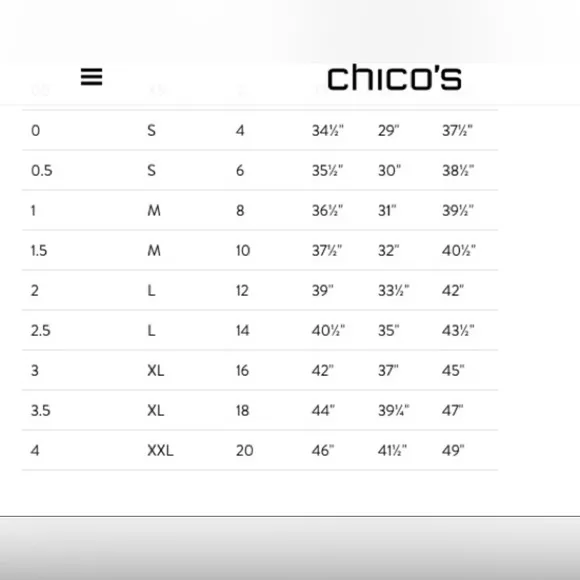Select the Chico's size 0 row
The height and width of the screenshot is (580, 580).
point(260,130)
